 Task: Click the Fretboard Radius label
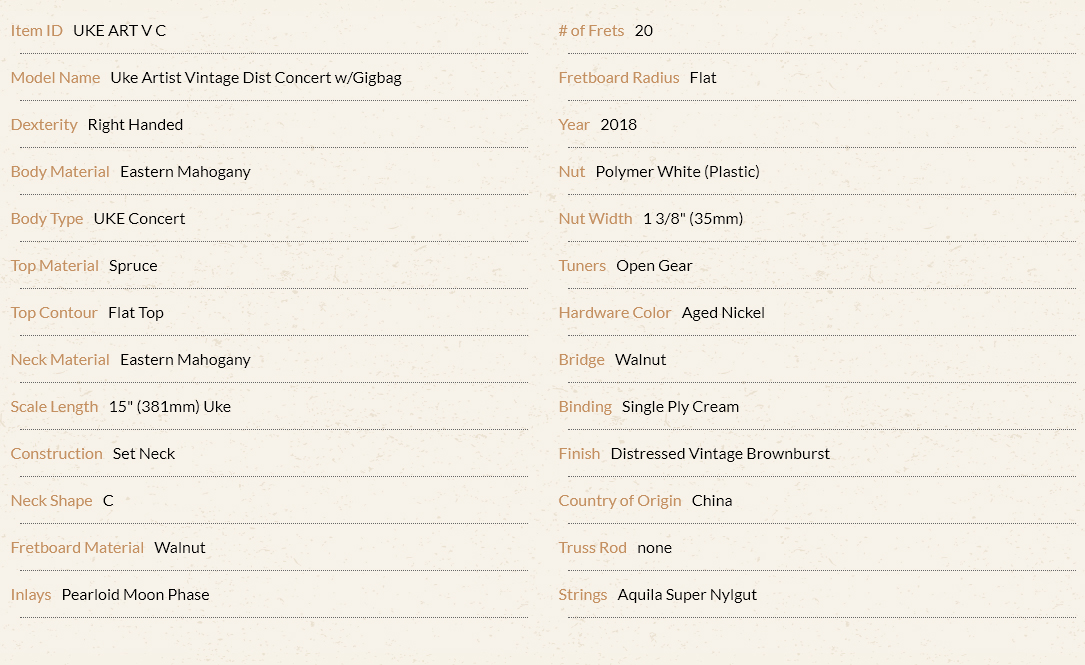[619, 78]
